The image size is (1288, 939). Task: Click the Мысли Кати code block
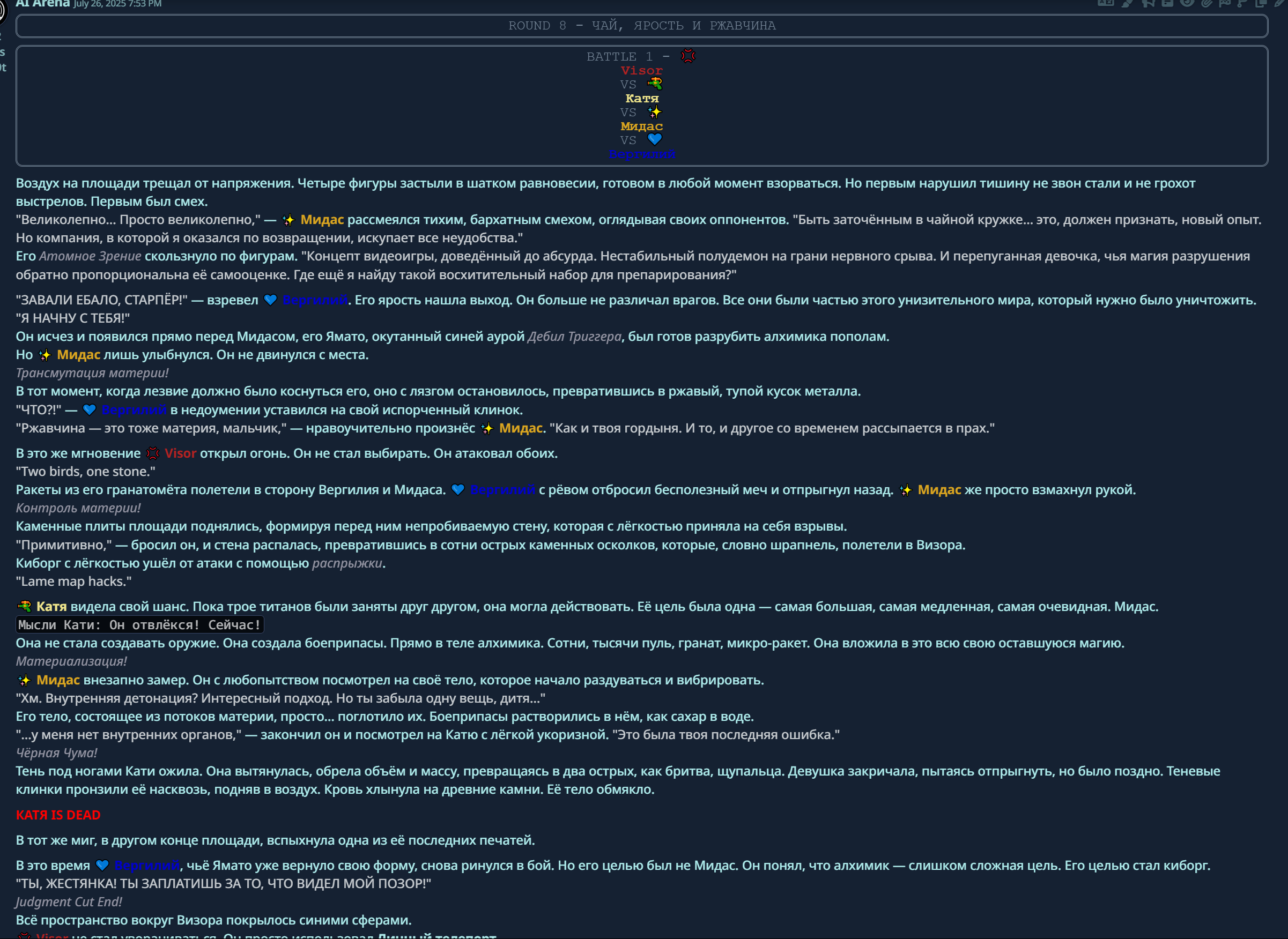point(139,625)
